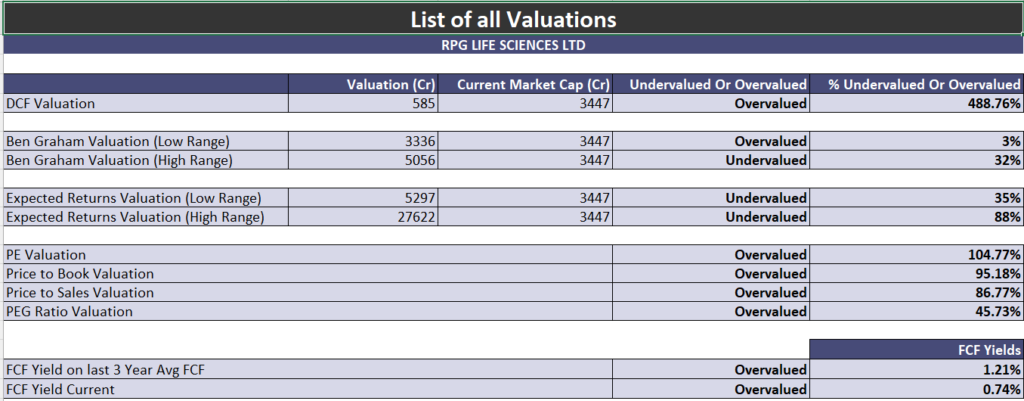1024x401 pixels.
Task: Click 'Overvalued' in the DCF Valuation row
Action: [x=711, y=103]
